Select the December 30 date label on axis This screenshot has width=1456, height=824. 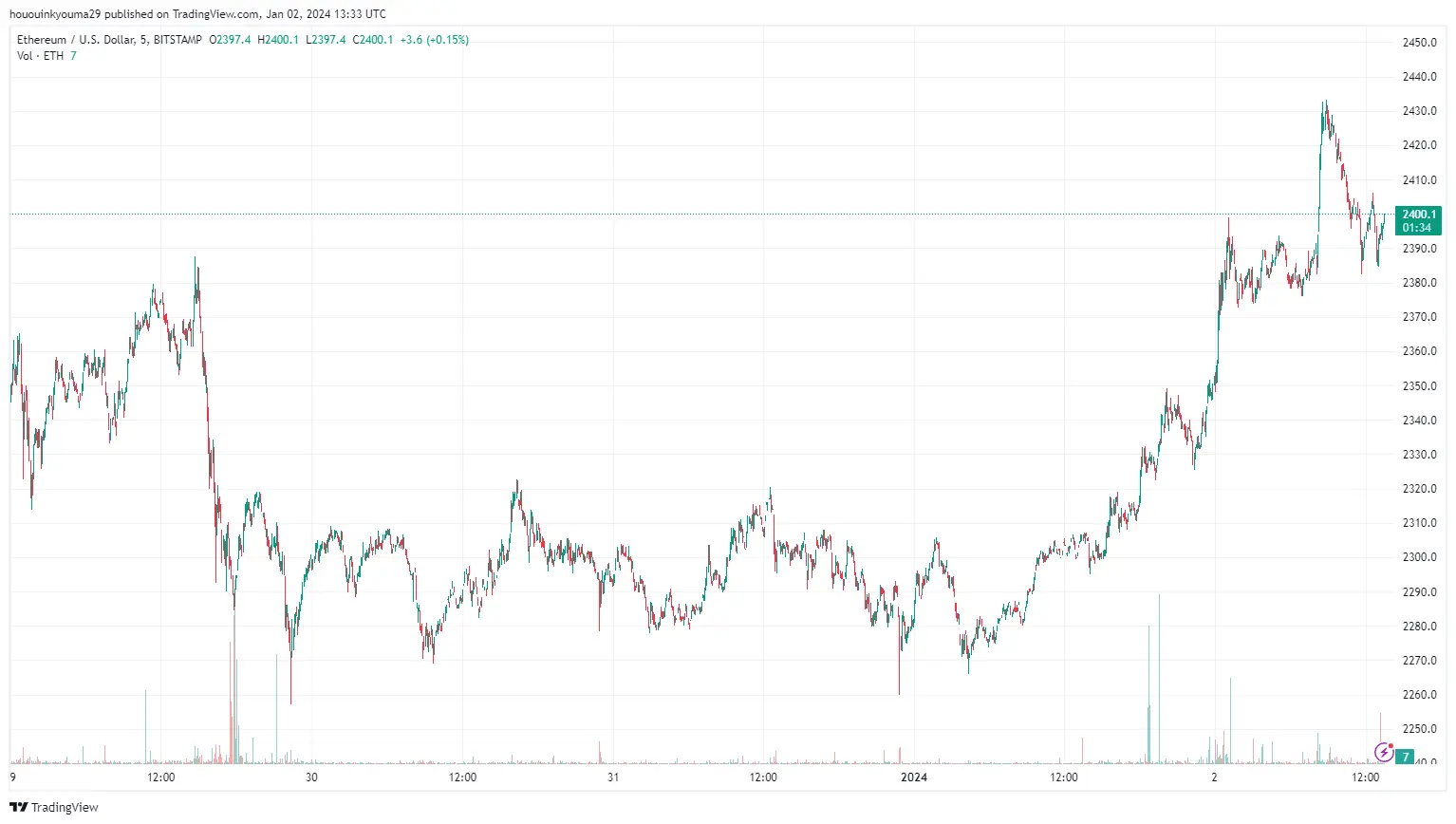[x=309, y=777]
